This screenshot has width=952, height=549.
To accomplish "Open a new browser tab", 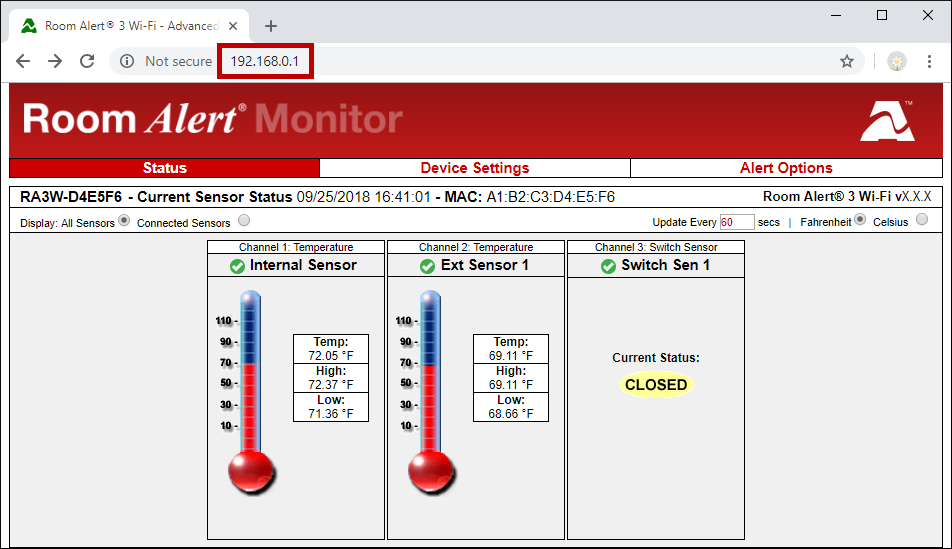I will (271, 26).
